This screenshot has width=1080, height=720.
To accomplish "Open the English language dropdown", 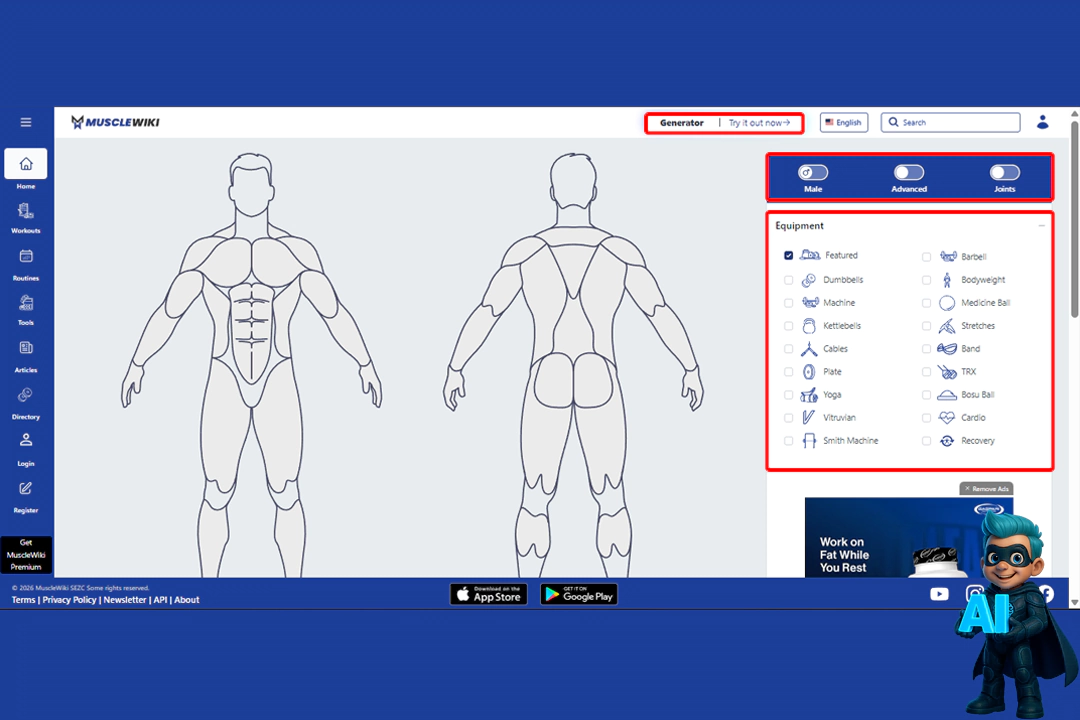I will (x=843, y=122).
